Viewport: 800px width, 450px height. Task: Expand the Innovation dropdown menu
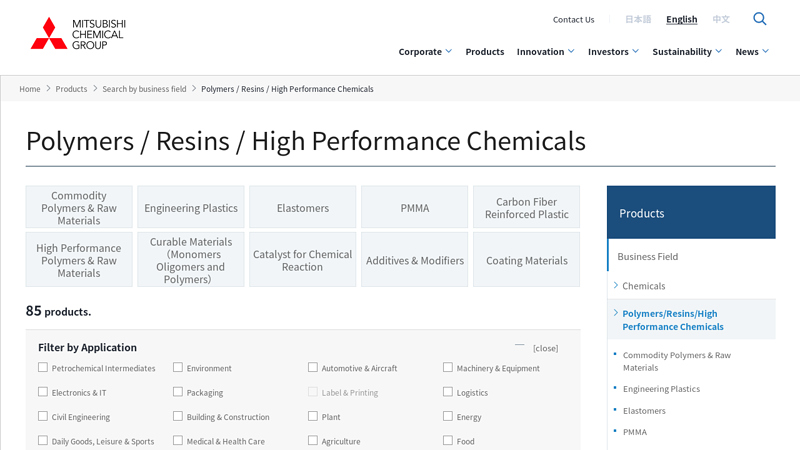(545, 52)
